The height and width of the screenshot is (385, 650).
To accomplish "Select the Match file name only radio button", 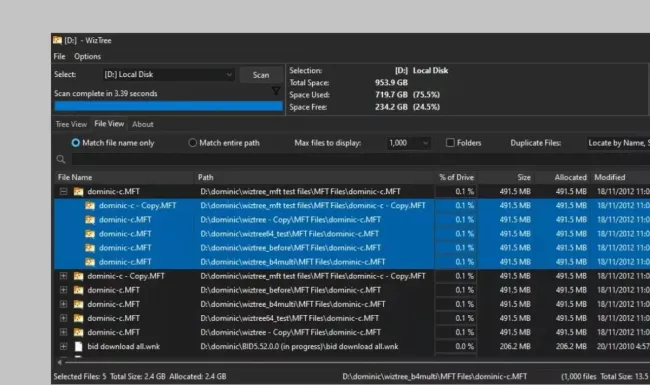I will [x=75, y=143].
